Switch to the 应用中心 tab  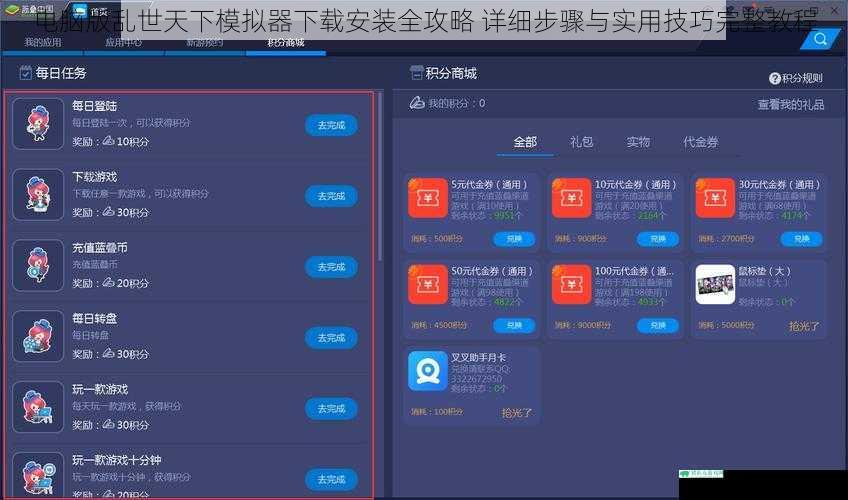(123, 42)
